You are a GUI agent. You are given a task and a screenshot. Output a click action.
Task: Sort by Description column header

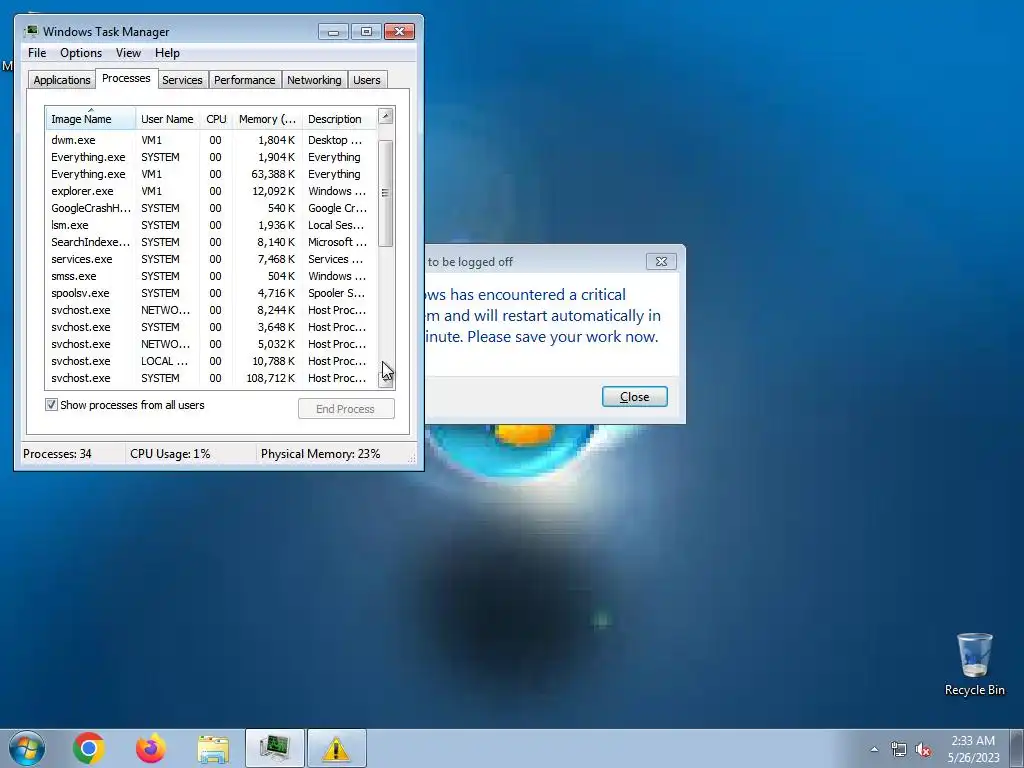click(x=340, y=119)
